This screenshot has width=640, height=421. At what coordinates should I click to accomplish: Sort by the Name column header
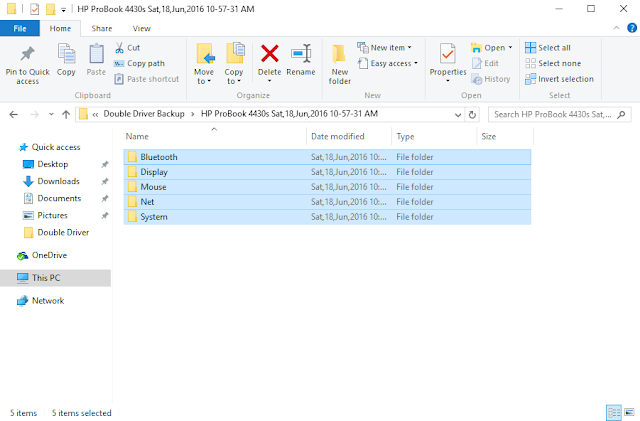pos(215,136)
